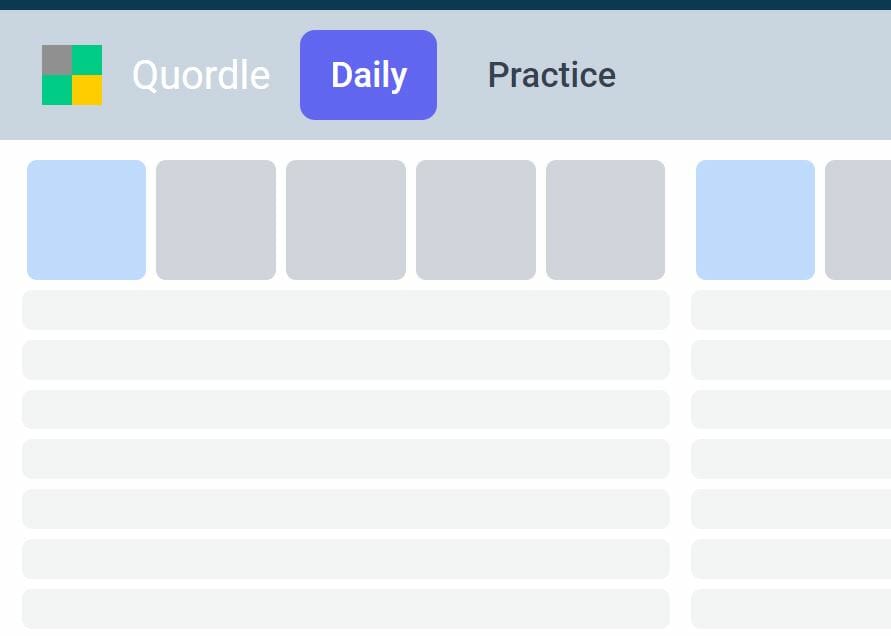The height and width of the screenshot is (636, 891).
Task: Click second gray tile in left board row
Action: pos(216,220)
